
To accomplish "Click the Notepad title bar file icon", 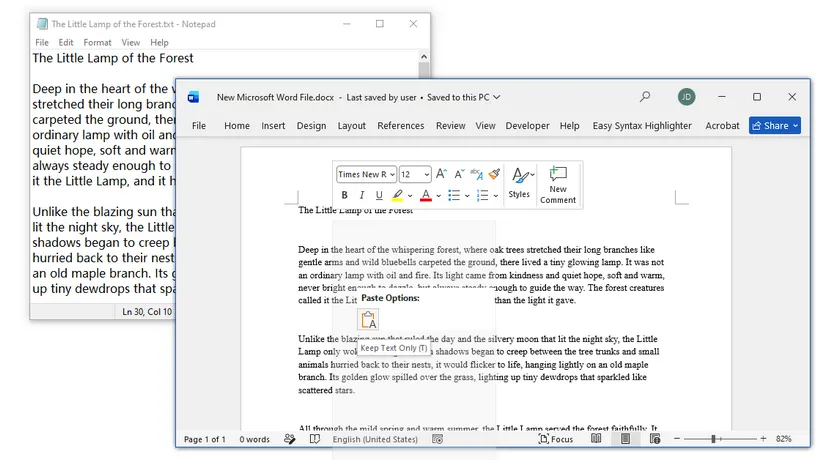I will [x=42, y=24].
